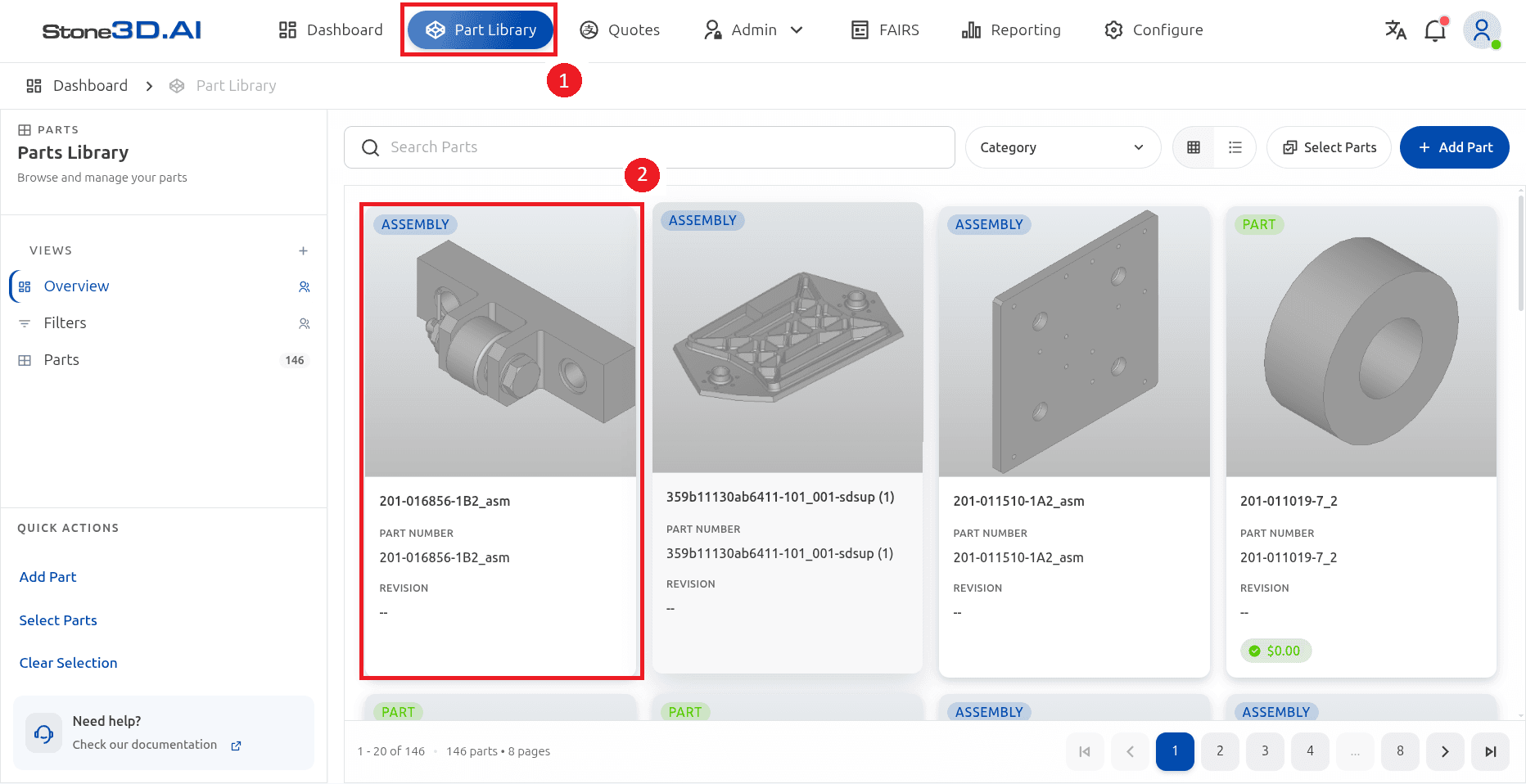Image resolution: width=1526 pixels, height=784 pixels.
Task: Click the people icon beside Filters
Action: [305, 323]
